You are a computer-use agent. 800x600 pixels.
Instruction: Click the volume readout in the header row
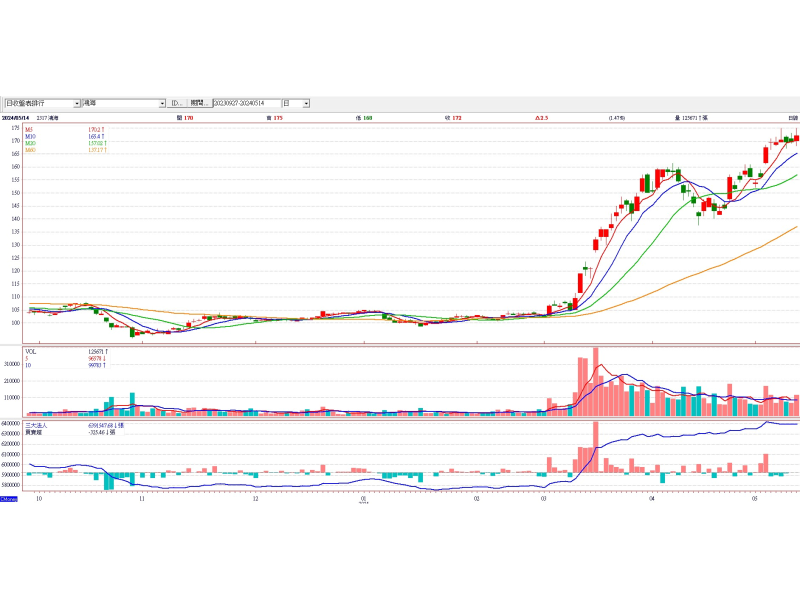(x=691, y=118)
